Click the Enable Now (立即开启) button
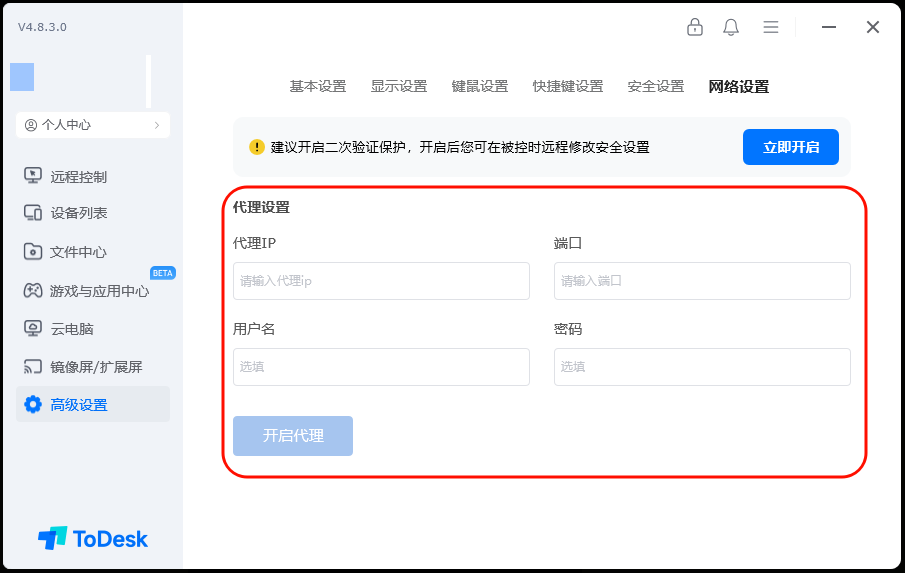The image size is (905, 573). click(x=790, y=147)
